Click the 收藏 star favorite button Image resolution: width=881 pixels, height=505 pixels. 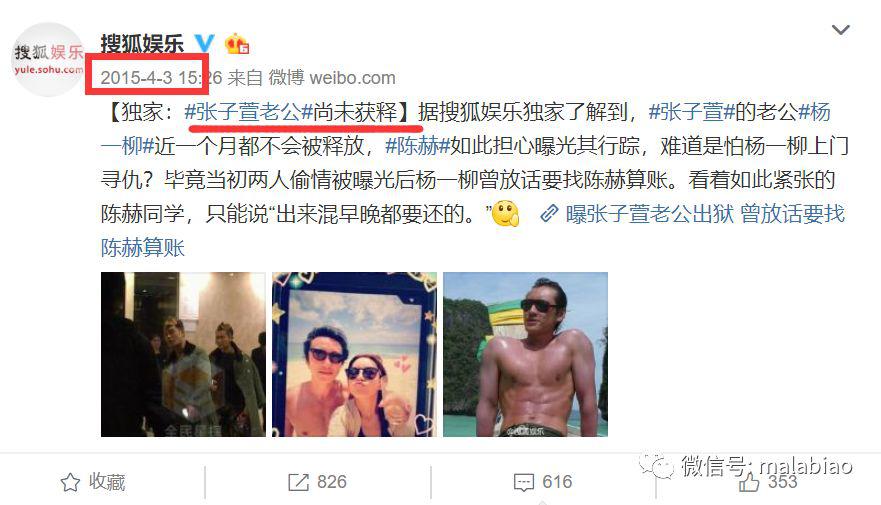point(93,482)
